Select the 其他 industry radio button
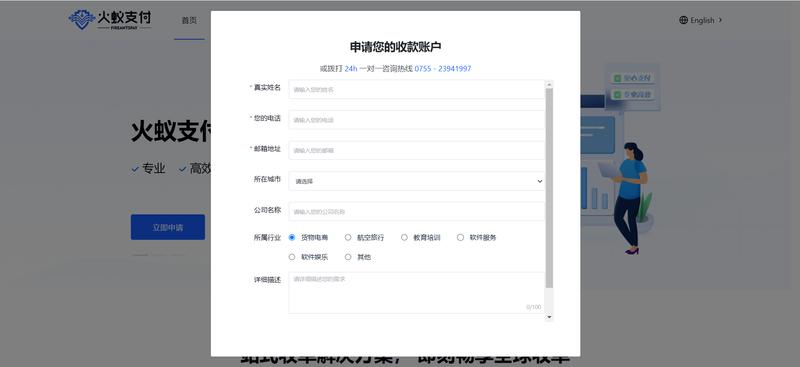The width and height of the screenshot is (800, 367). tap(348, 257)
